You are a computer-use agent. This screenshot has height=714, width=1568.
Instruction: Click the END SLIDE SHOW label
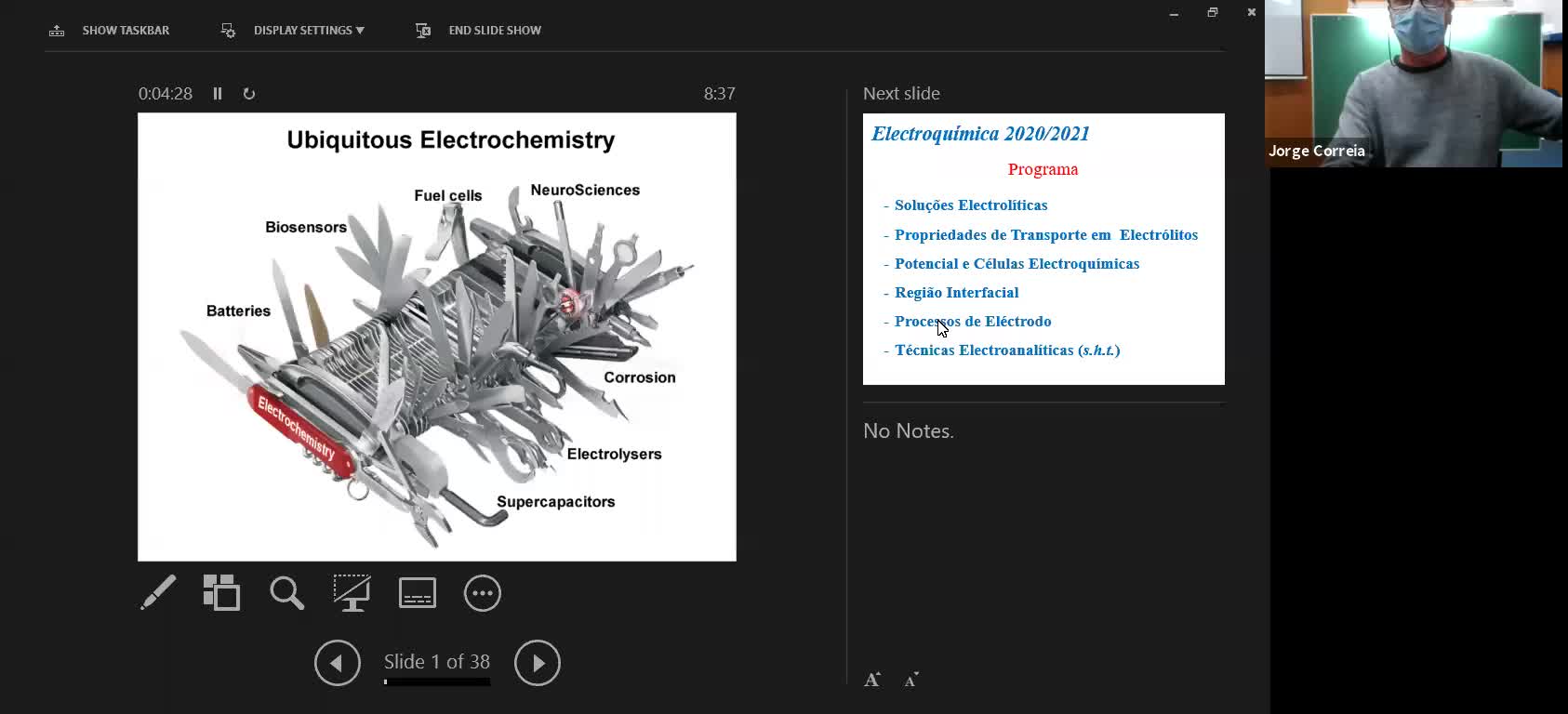coord(495,31)
